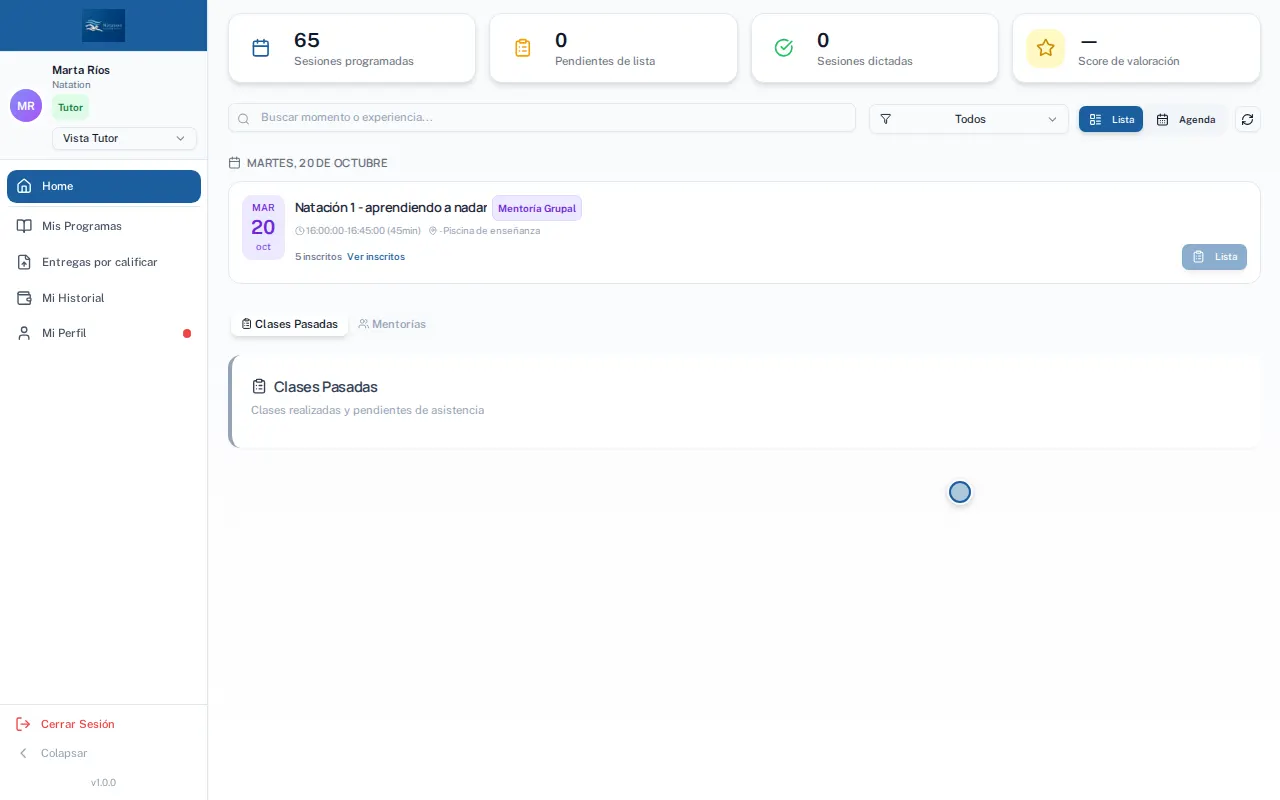Open the Ver inscritos link
Viewport: 1280px width, 800px height.
pyautogui.click(x=376, y=257)
